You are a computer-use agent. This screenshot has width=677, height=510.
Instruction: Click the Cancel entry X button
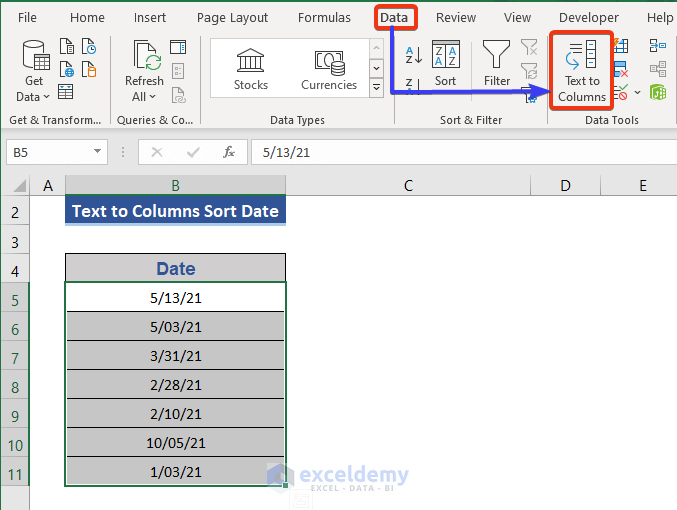[157, 152]
